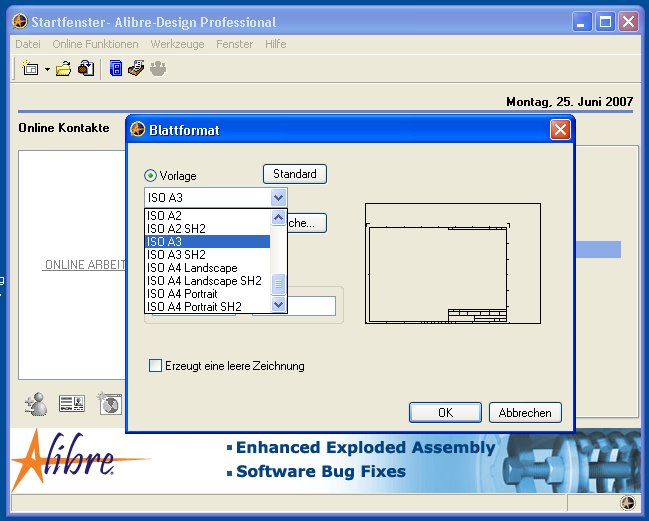649x521 pixels.
Task: Click the Abbrechen button
Action: point(525,413)
